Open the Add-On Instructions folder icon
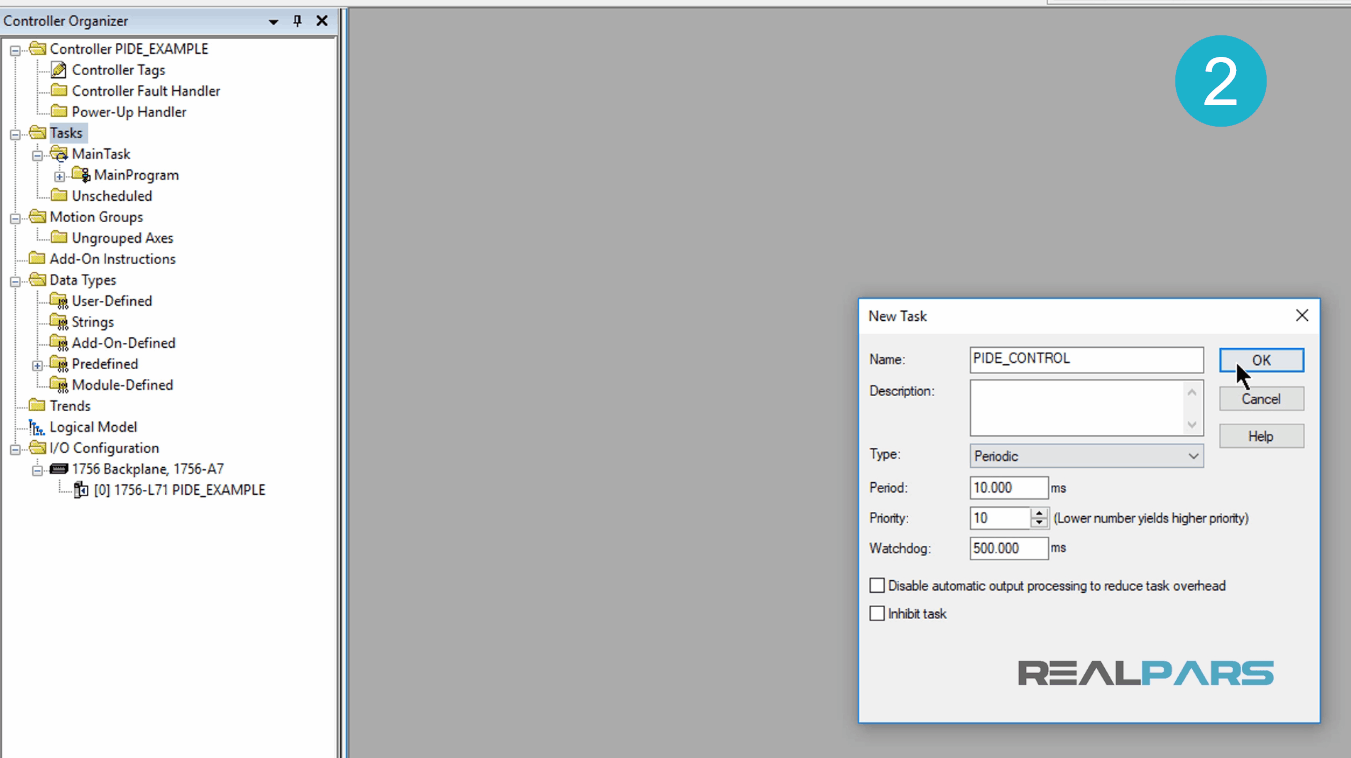Screen dimensions: 1351x758 (37, 258)
